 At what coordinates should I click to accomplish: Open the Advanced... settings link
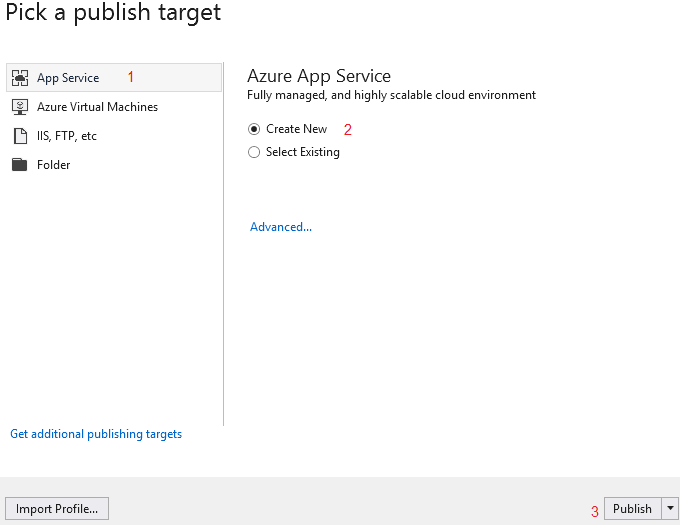click(281, 227)
